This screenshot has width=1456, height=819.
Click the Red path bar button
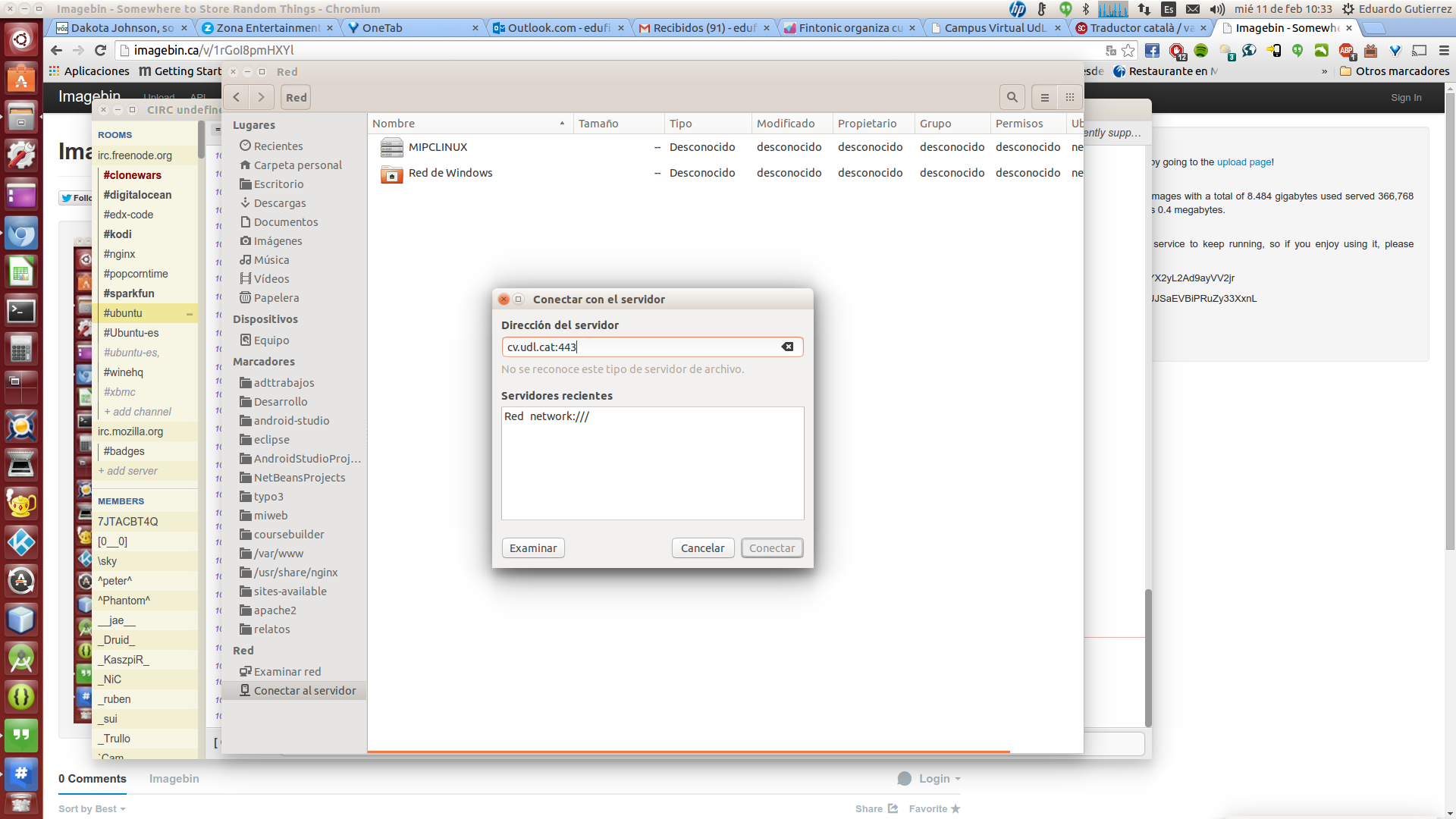(296, 97)
